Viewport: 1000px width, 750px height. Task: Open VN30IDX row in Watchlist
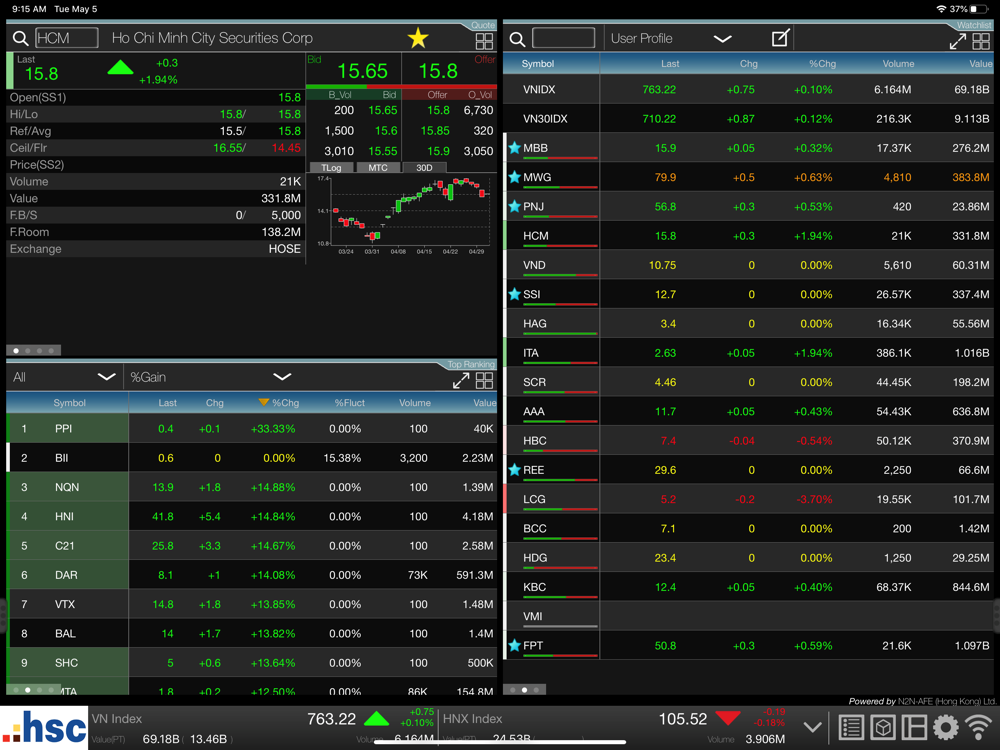747,119
